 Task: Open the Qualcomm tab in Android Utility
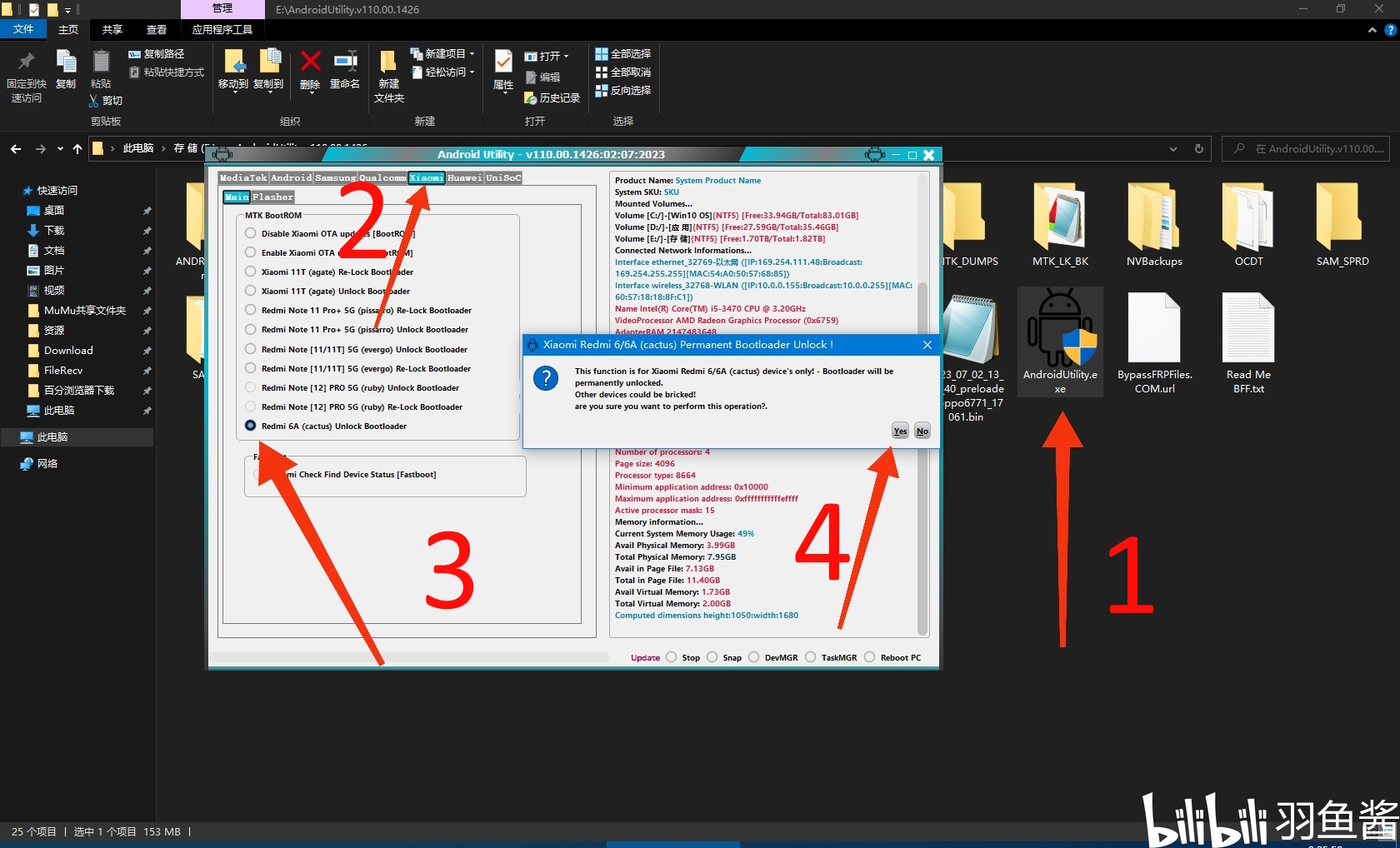382,177
